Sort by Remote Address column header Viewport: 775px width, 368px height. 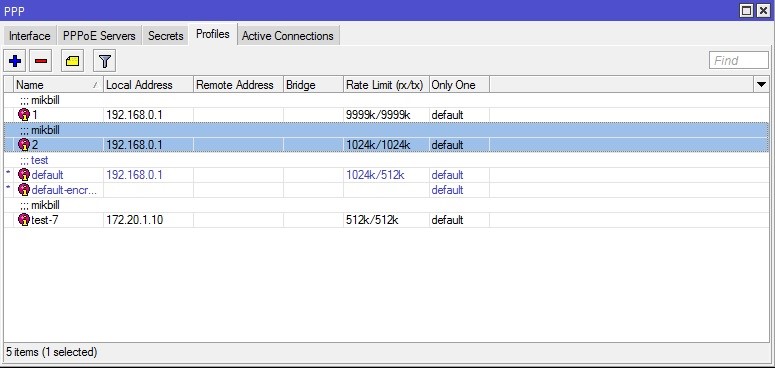(x=238, y=85)
